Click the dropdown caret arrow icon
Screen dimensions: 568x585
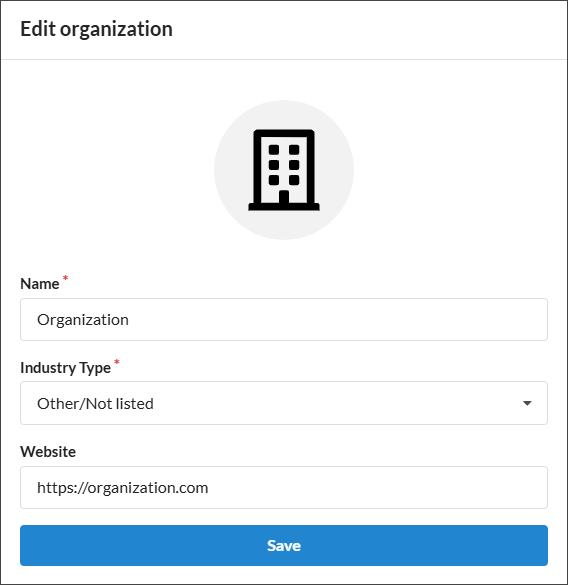pos(527,403)
